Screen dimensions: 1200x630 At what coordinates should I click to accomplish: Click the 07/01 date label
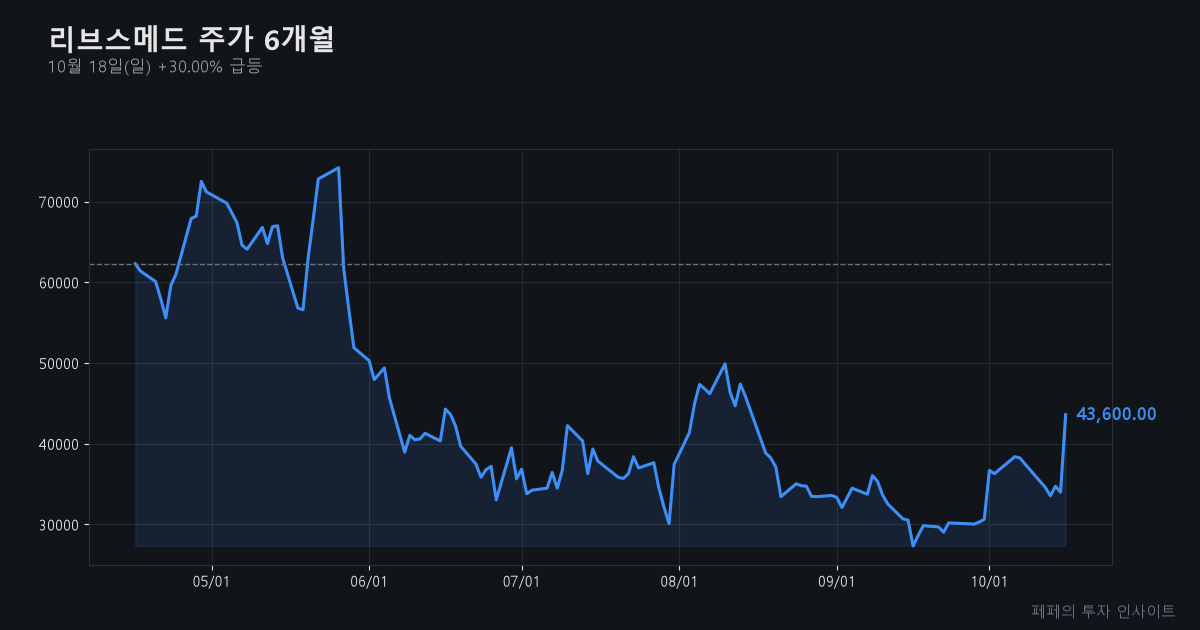coord(522,581)
